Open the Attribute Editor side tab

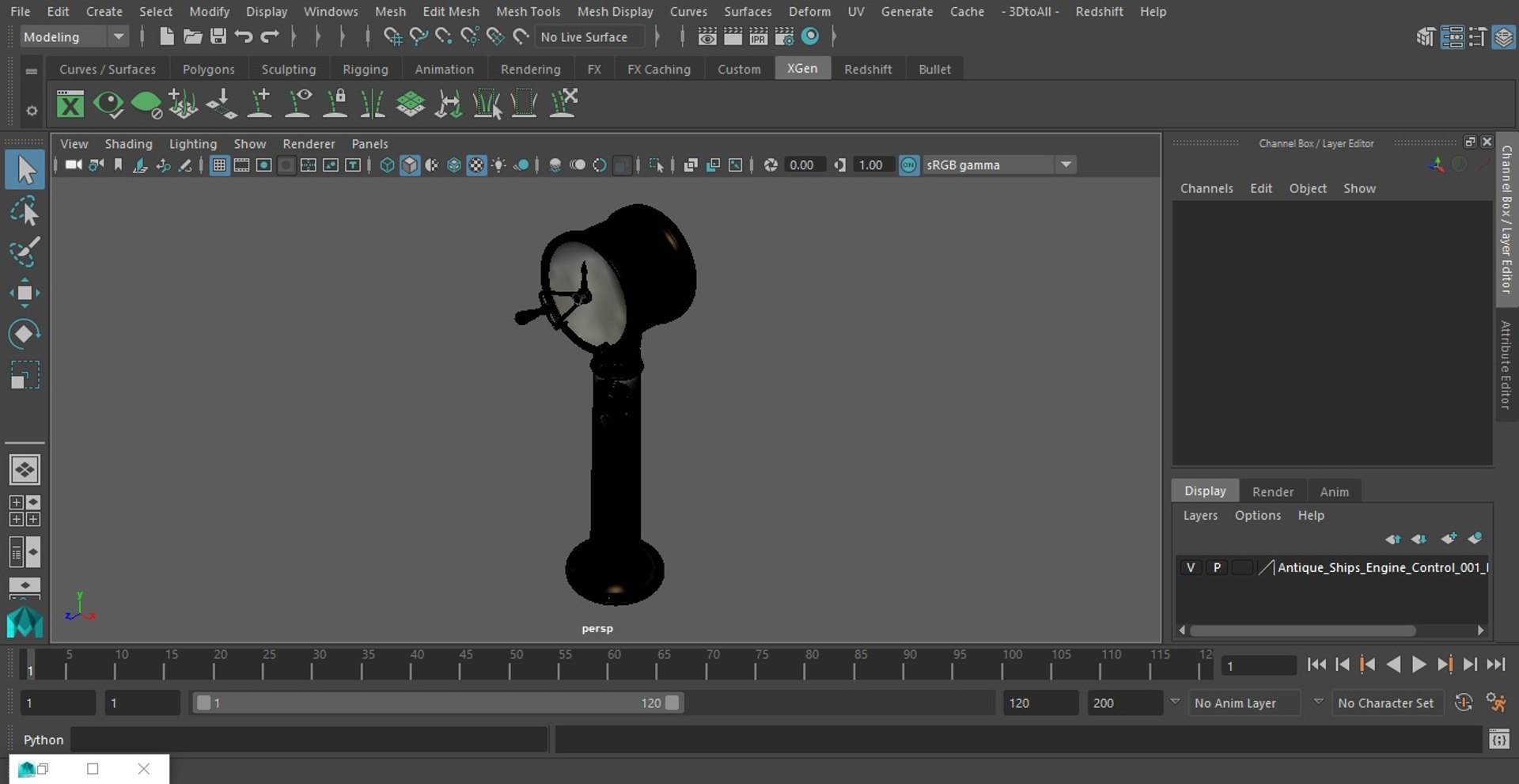[x=1506, y=364]
